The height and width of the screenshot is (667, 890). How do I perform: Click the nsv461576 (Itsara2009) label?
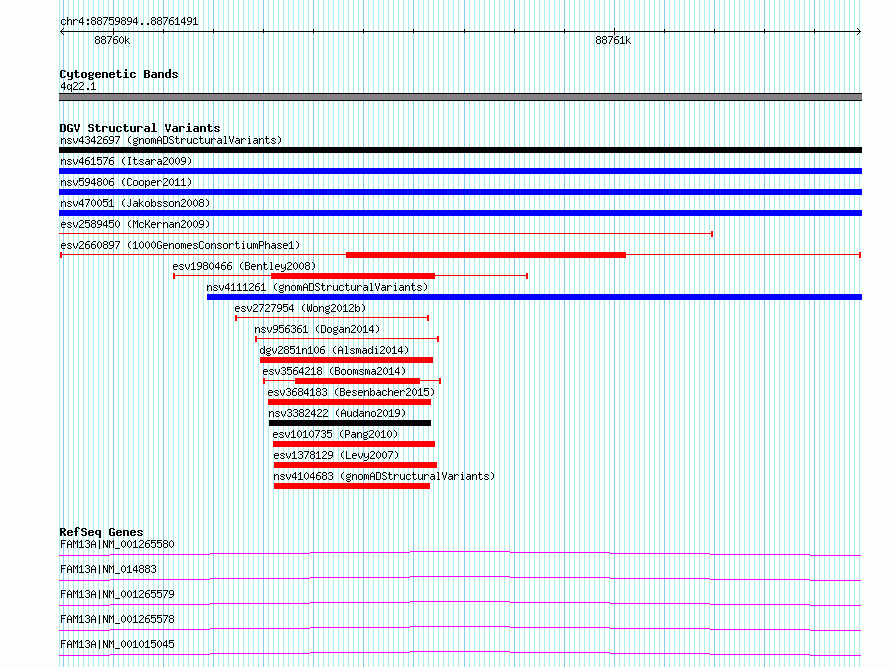pyautogui.click(x=126, y=161)
